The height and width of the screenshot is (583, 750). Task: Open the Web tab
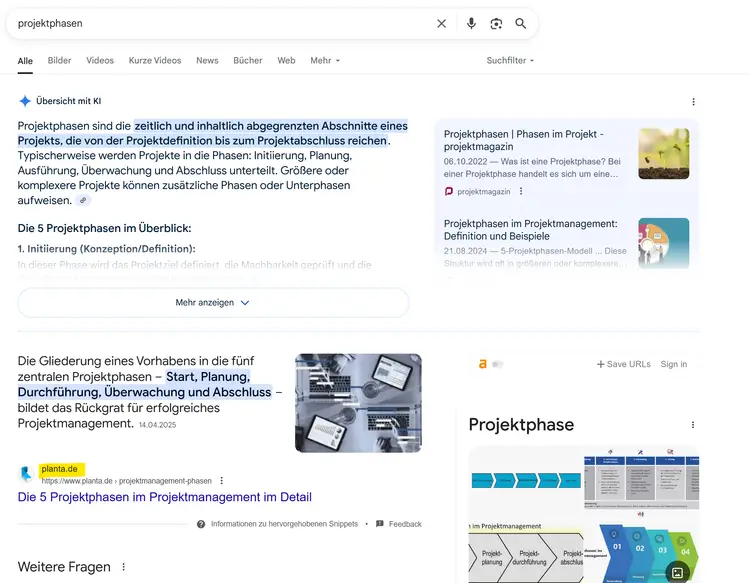(286, 61)
